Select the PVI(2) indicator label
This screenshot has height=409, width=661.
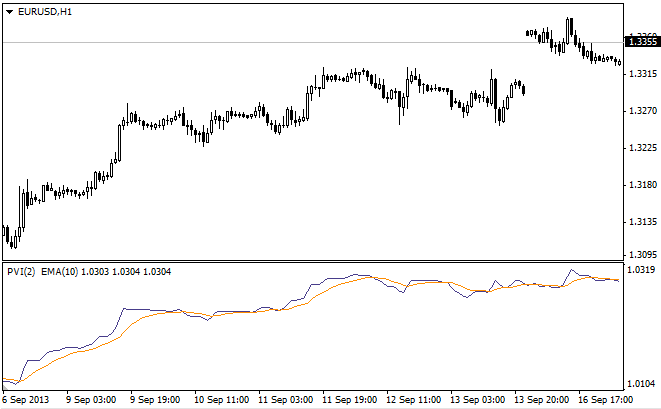tap(20, 272)
